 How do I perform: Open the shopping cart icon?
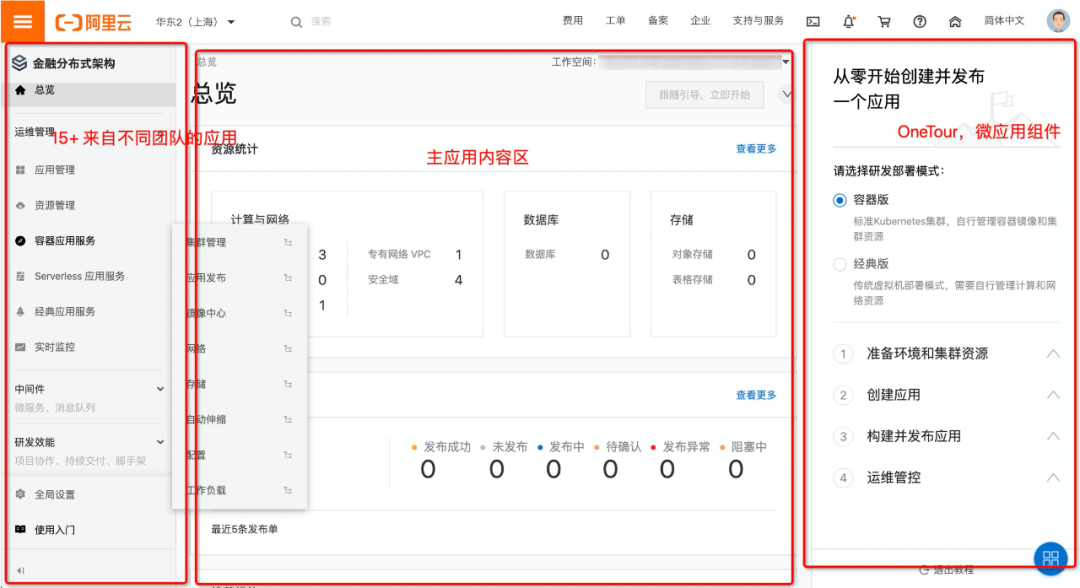[x=883, y=20]
